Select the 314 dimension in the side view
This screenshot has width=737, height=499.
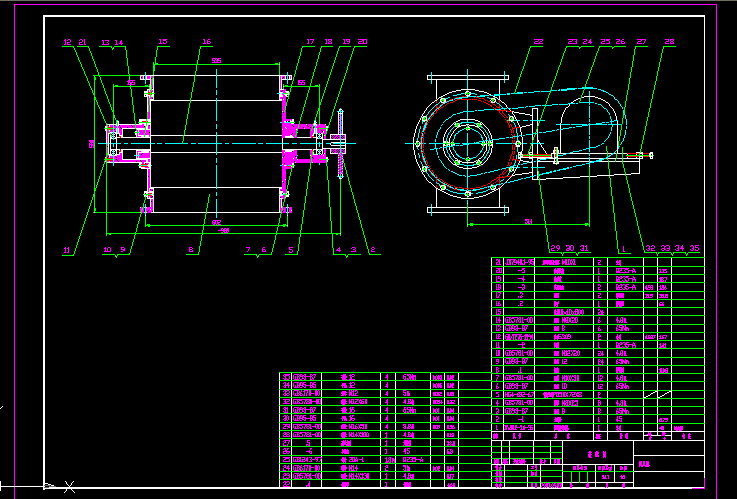point(527,222)
